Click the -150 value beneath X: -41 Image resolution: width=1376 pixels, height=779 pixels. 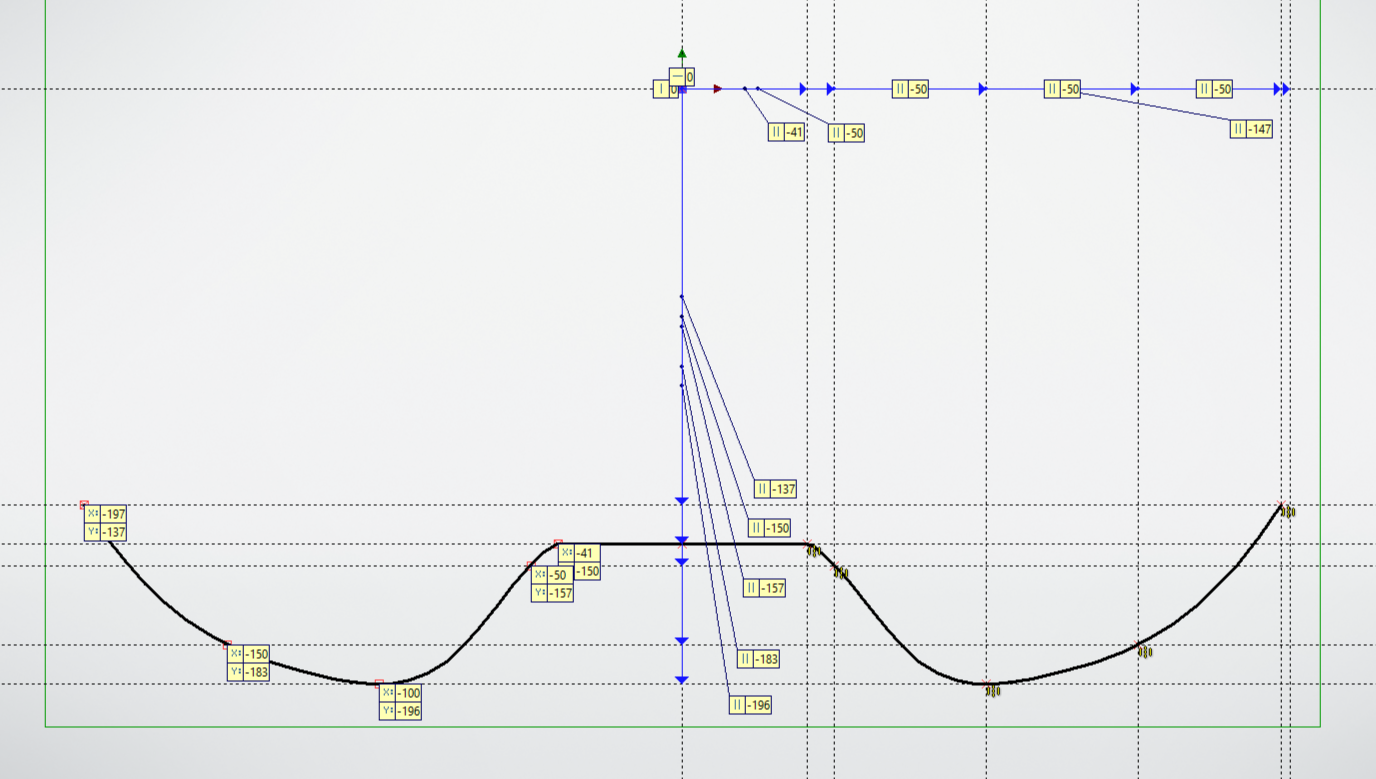point(587,572)
